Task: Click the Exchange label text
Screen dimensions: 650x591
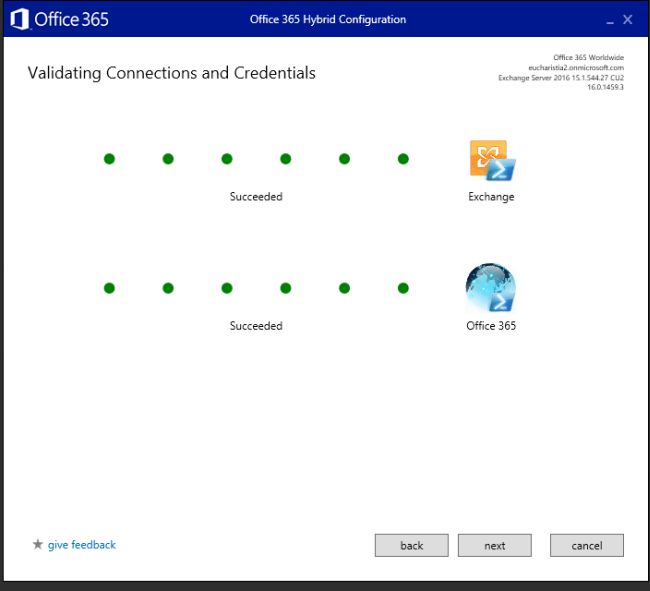Action: (491, 196)
